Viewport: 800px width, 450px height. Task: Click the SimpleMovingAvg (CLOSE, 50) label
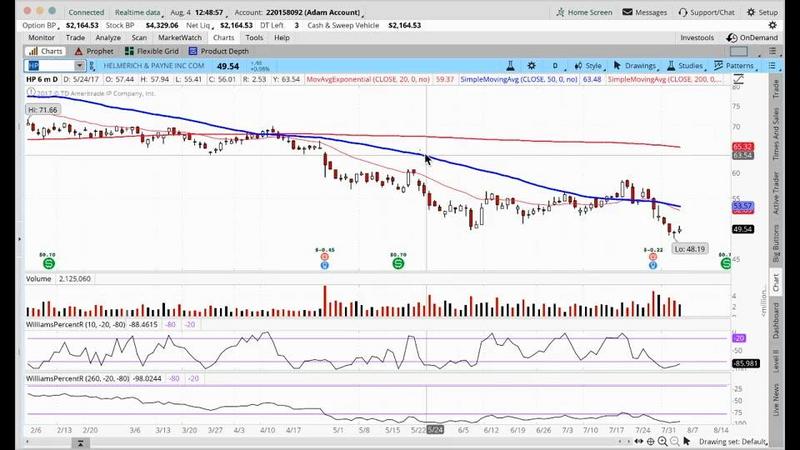[x=519, y=80]
